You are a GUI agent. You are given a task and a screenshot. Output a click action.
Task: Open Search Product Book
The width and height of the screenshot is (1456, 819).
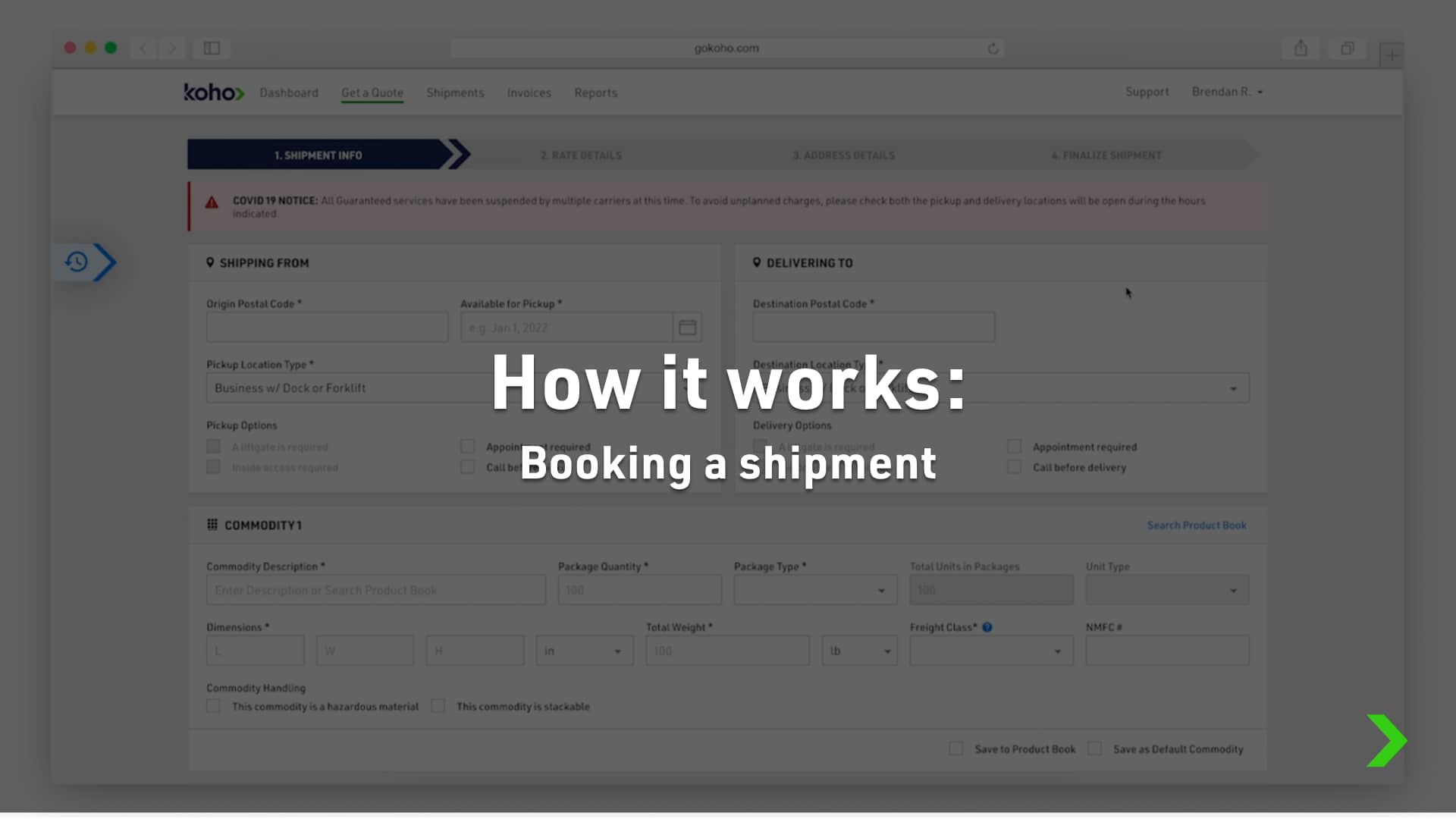1196,524
